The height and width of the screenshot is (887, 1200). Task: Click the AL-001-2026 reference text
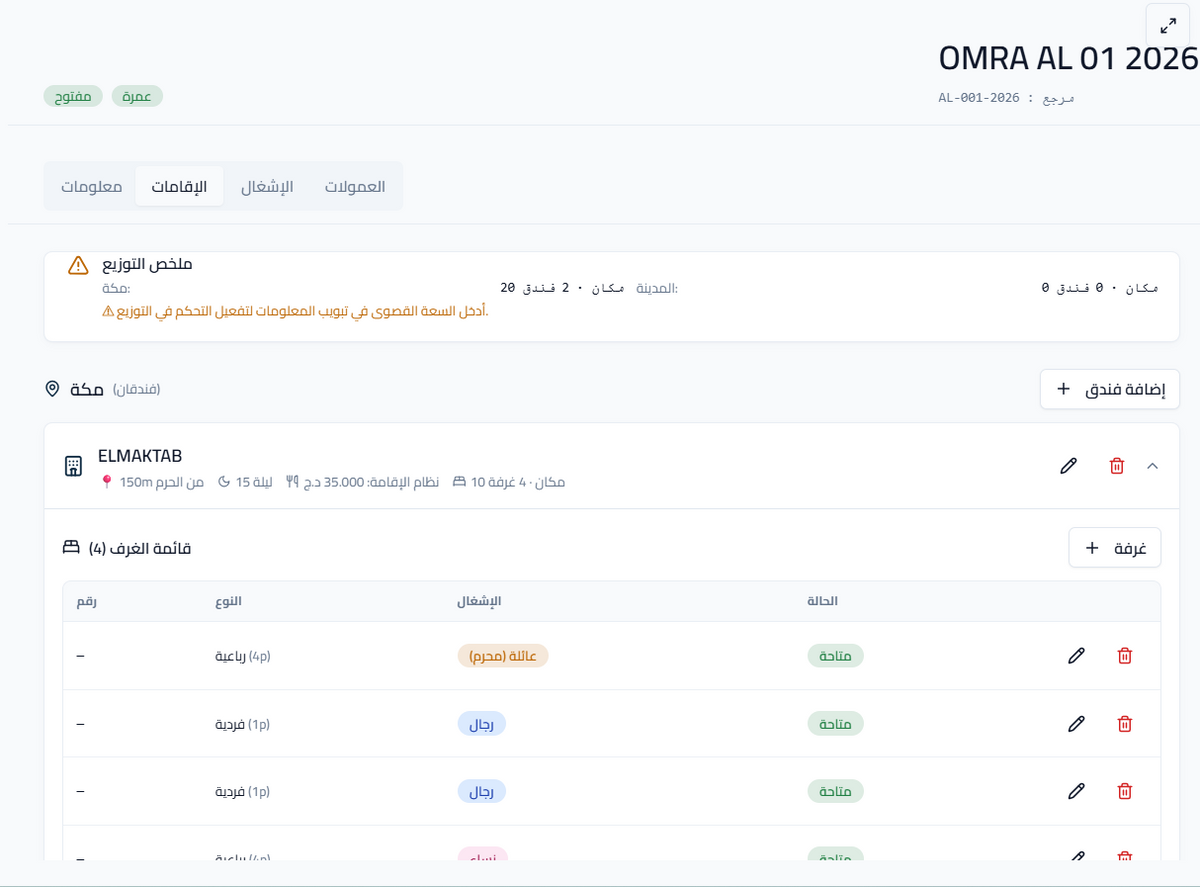coord(979,98)
